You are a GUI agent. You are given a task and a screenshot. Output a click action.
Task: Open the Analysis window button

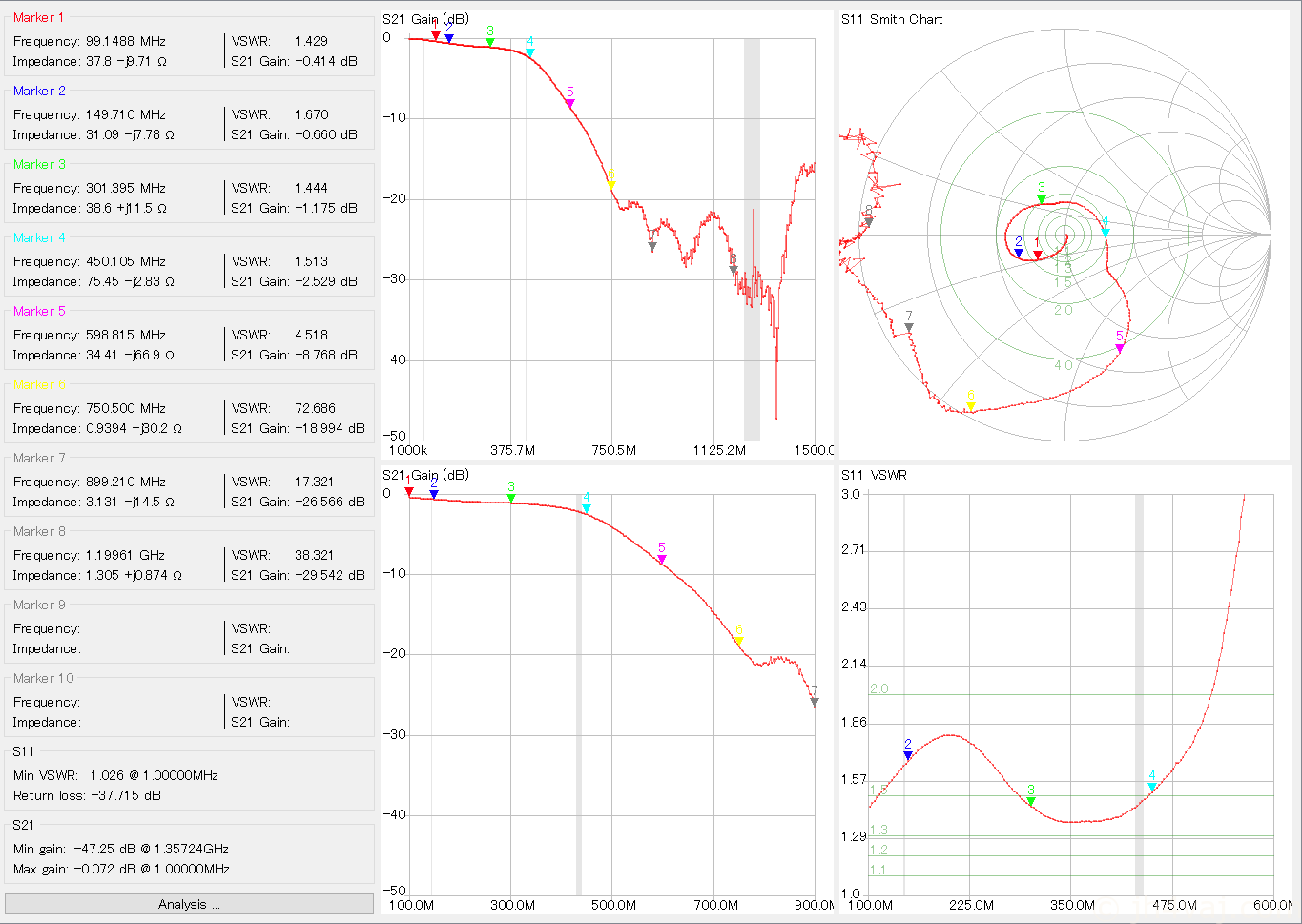click(x=189, y=904)
